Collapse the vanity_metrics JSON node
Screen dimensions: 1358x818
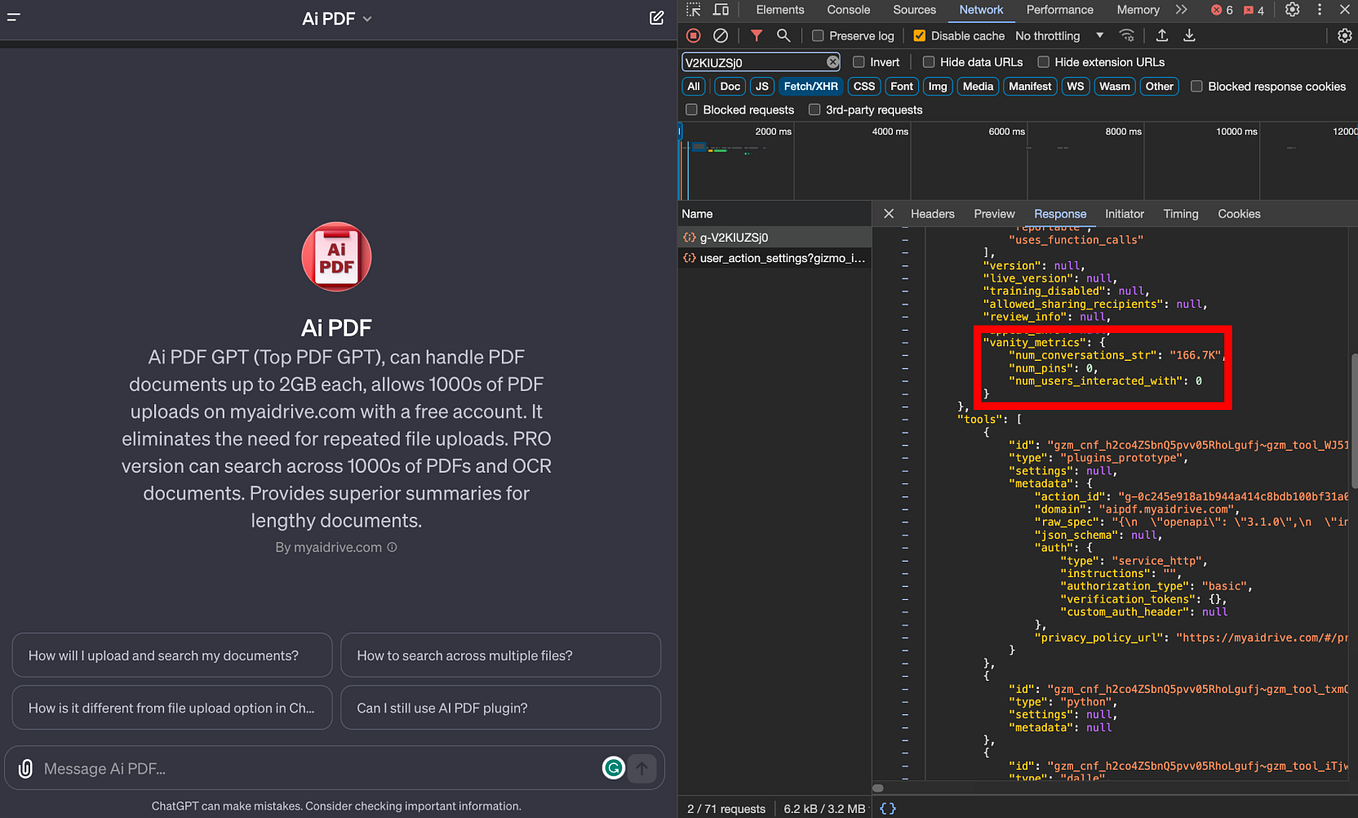[x=907, y=342]
